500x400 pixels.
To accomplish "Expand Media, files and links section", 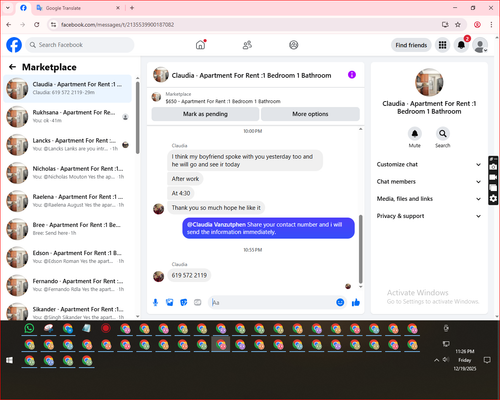I will tap(429, 199).
